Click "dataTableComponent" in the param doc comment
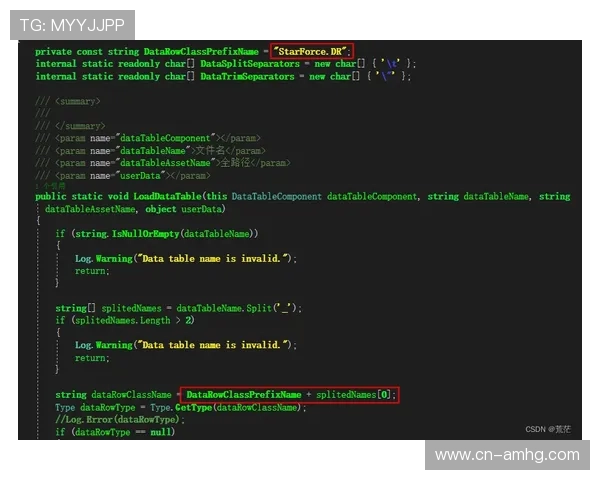600x480 pixels. (165, 138)
